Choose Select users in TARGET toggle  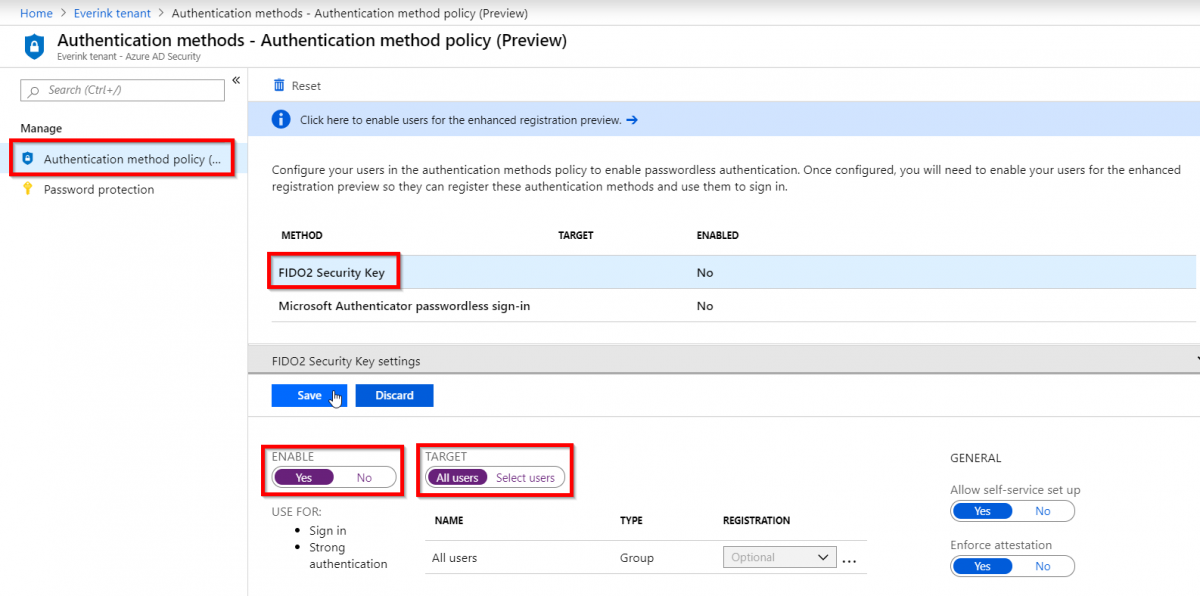pyautogui.click(x=525, y=478)
